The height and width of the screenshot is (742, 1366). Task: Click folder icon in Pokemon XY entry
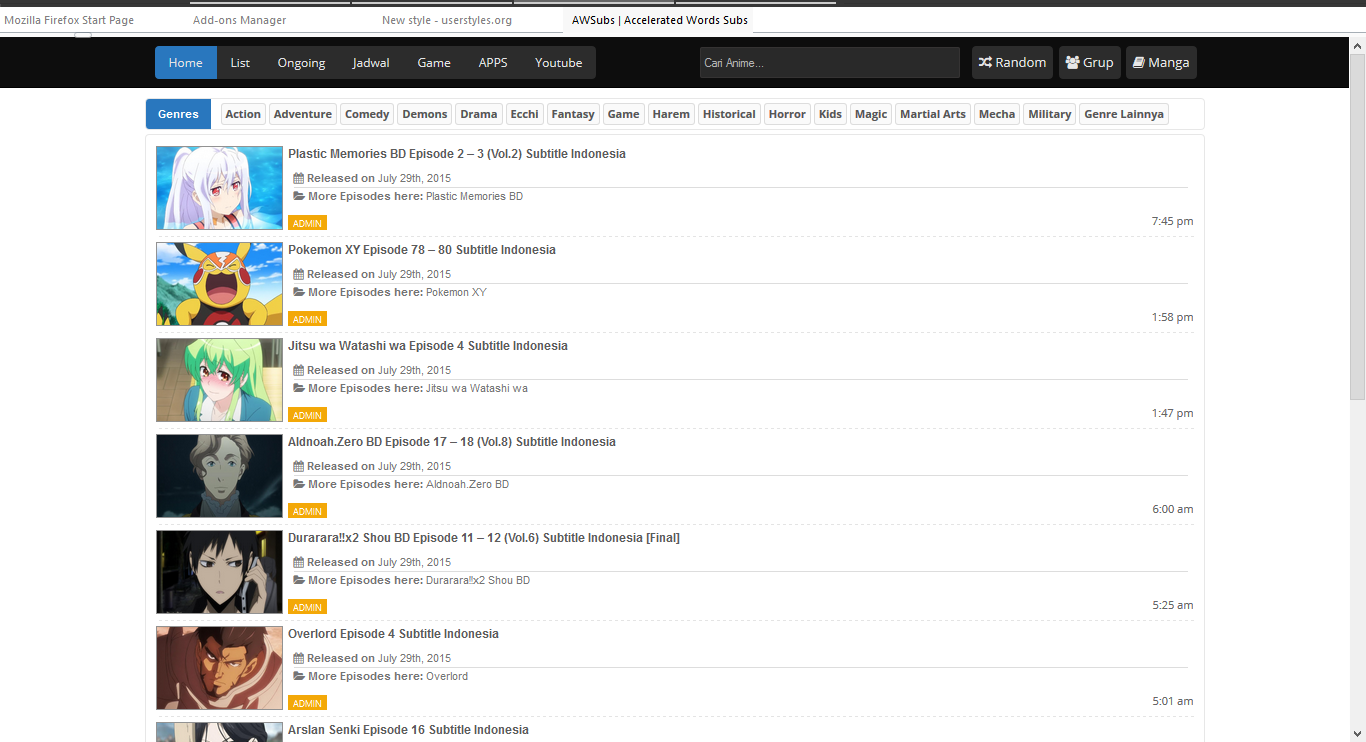tap(298, 292)
